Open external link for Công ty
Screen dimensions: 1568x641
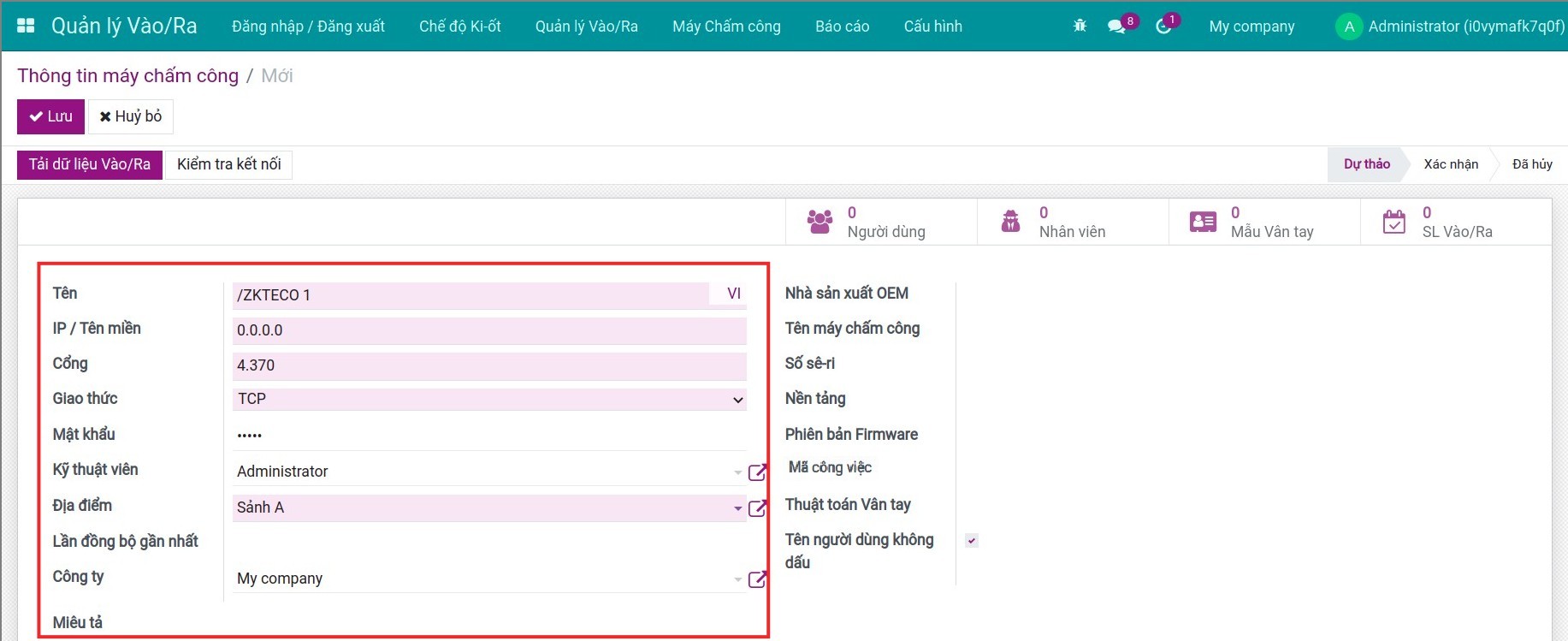pyautogui.click(x=757, y=579)
